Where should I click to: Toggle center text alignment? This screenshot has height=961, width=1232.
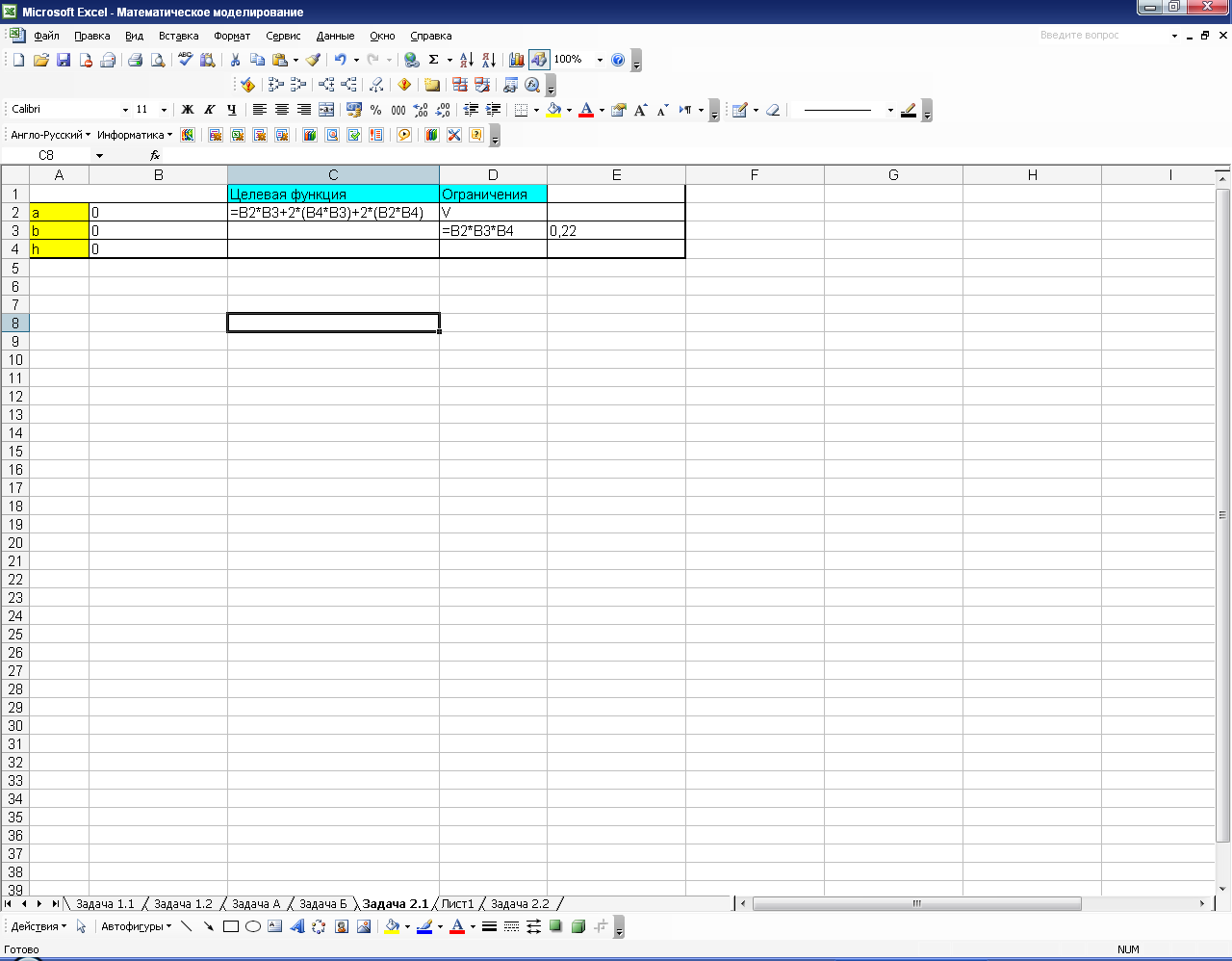pos(282,110)
